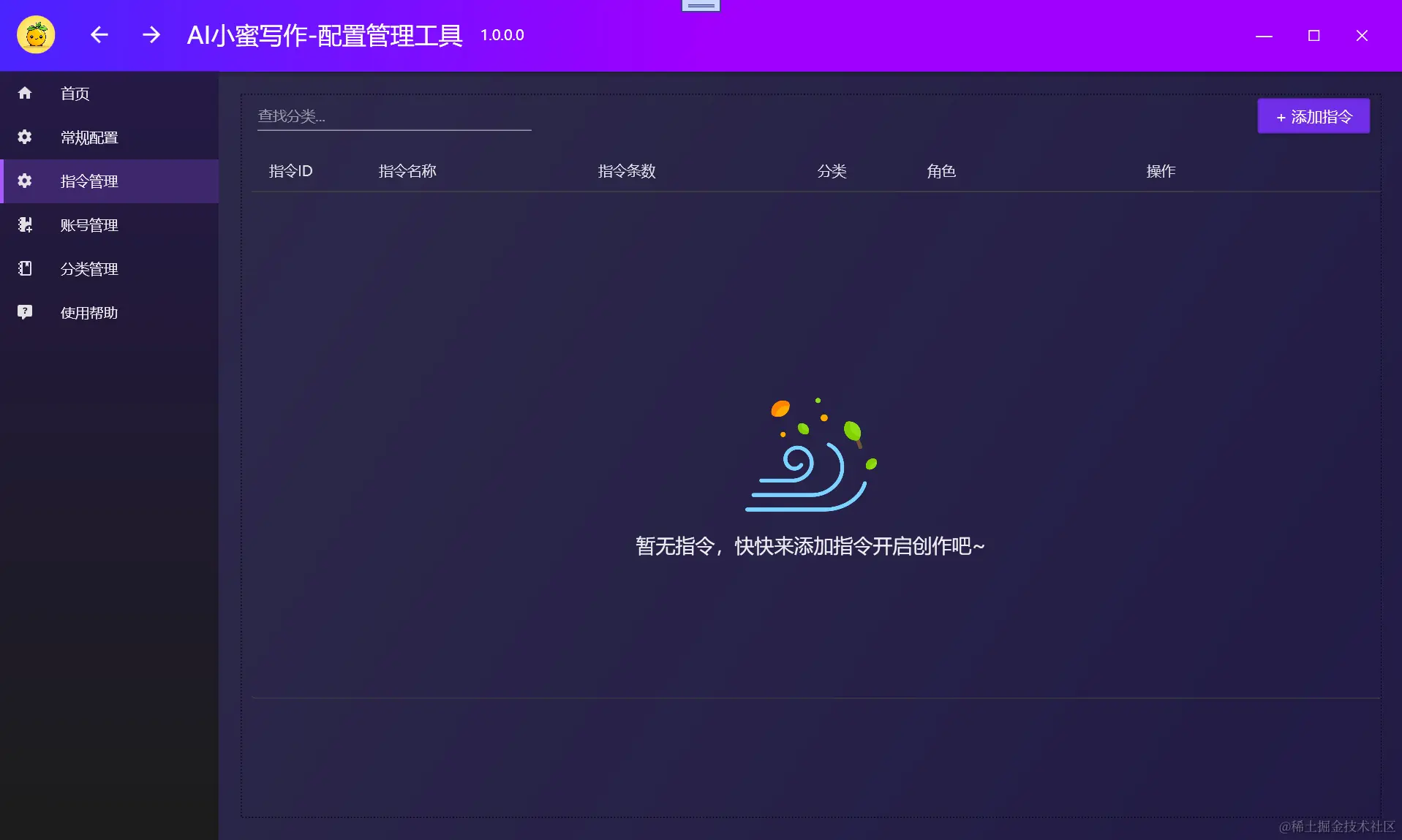1402x840 pixels.
Task: Click the question icon beside 使用帮助
Action: point(25,312)
